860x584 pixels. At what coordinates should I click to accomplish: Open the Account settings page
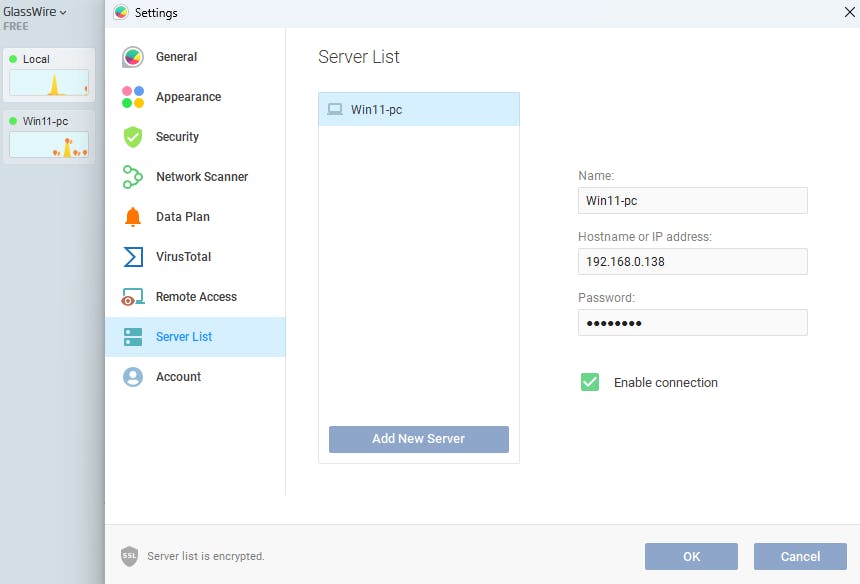195,377
